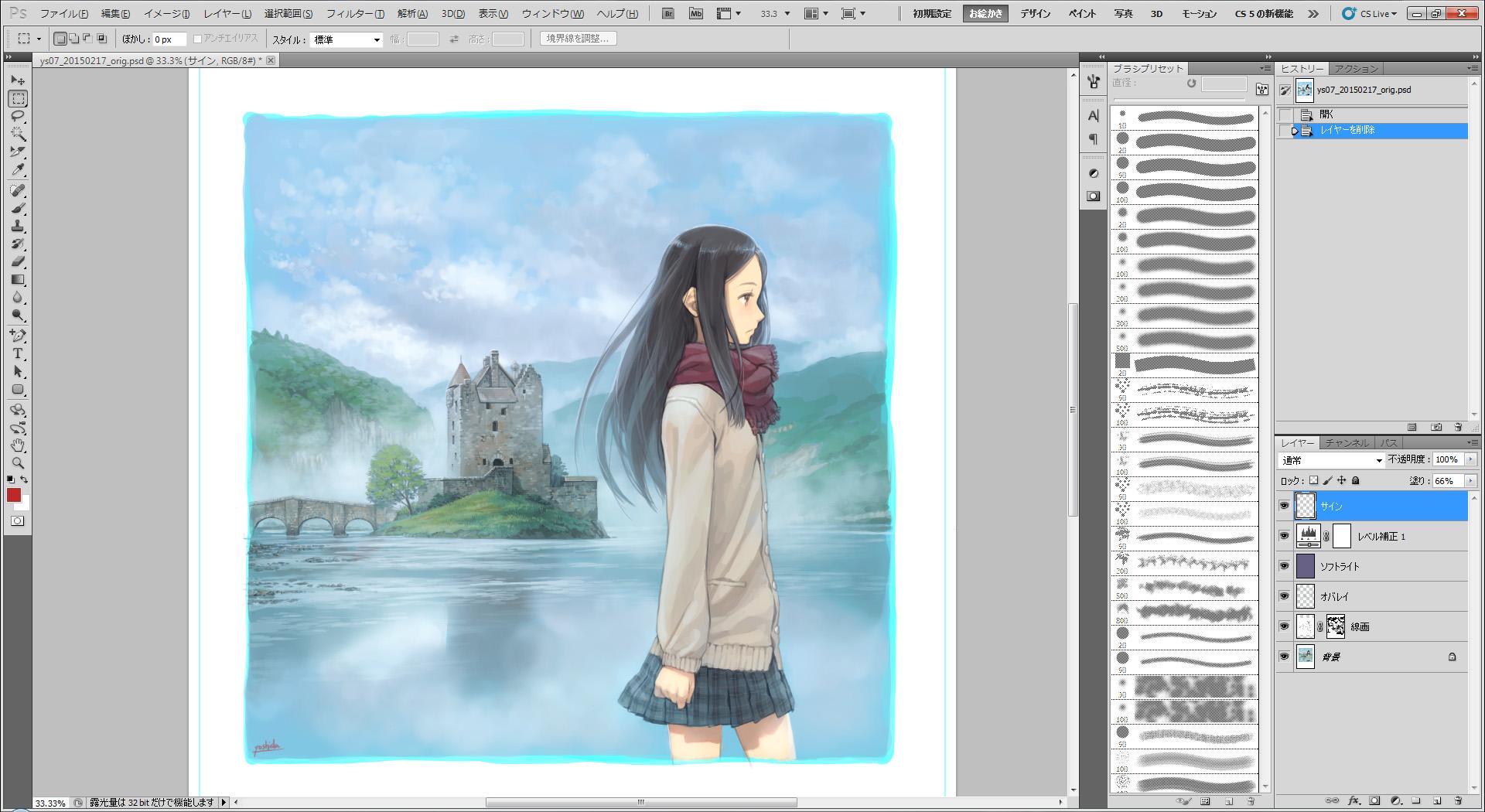Screen dimensions: 1485x812
Task: Select the Eraser tool
Action: point(18,262)
